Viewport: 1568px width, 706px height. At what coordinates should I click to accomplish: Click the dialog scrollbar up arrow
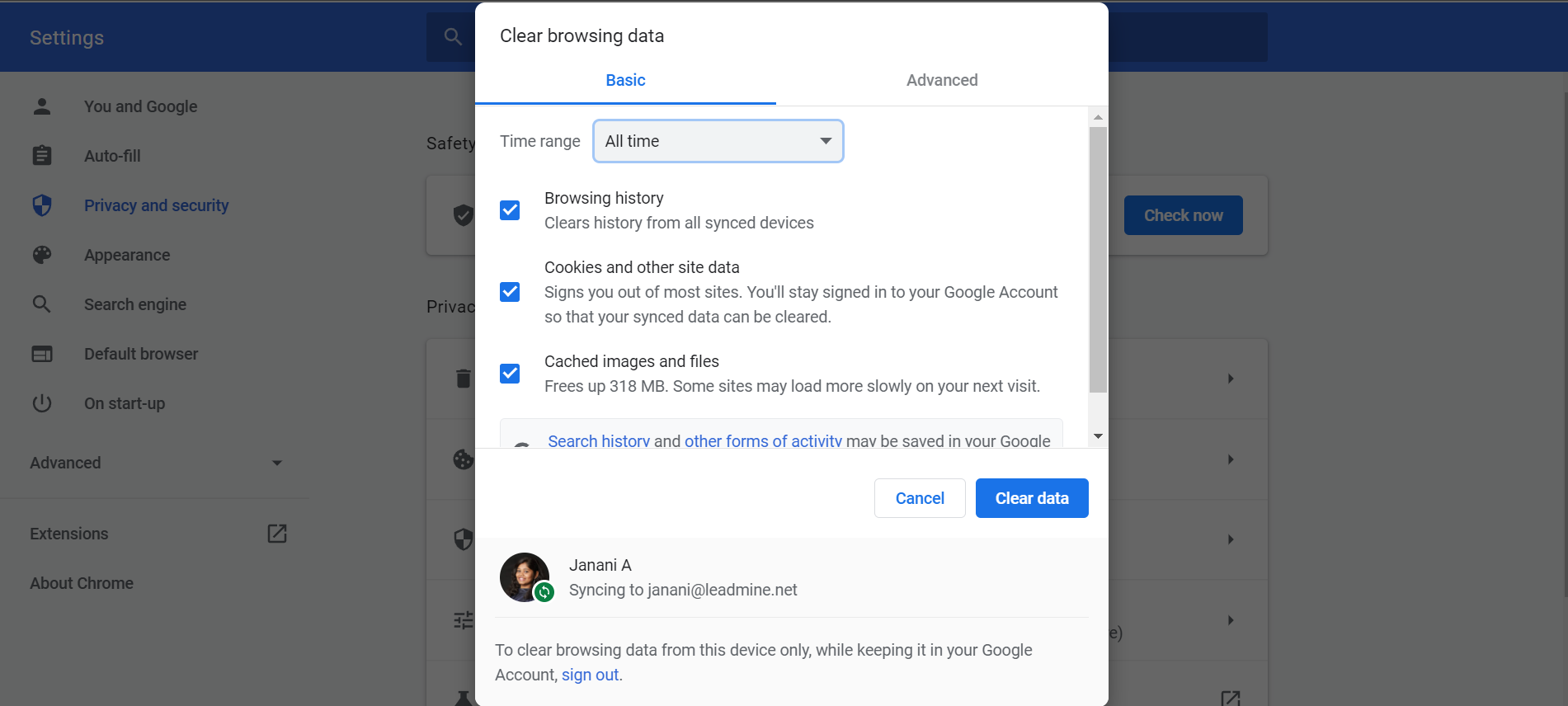1098,117
